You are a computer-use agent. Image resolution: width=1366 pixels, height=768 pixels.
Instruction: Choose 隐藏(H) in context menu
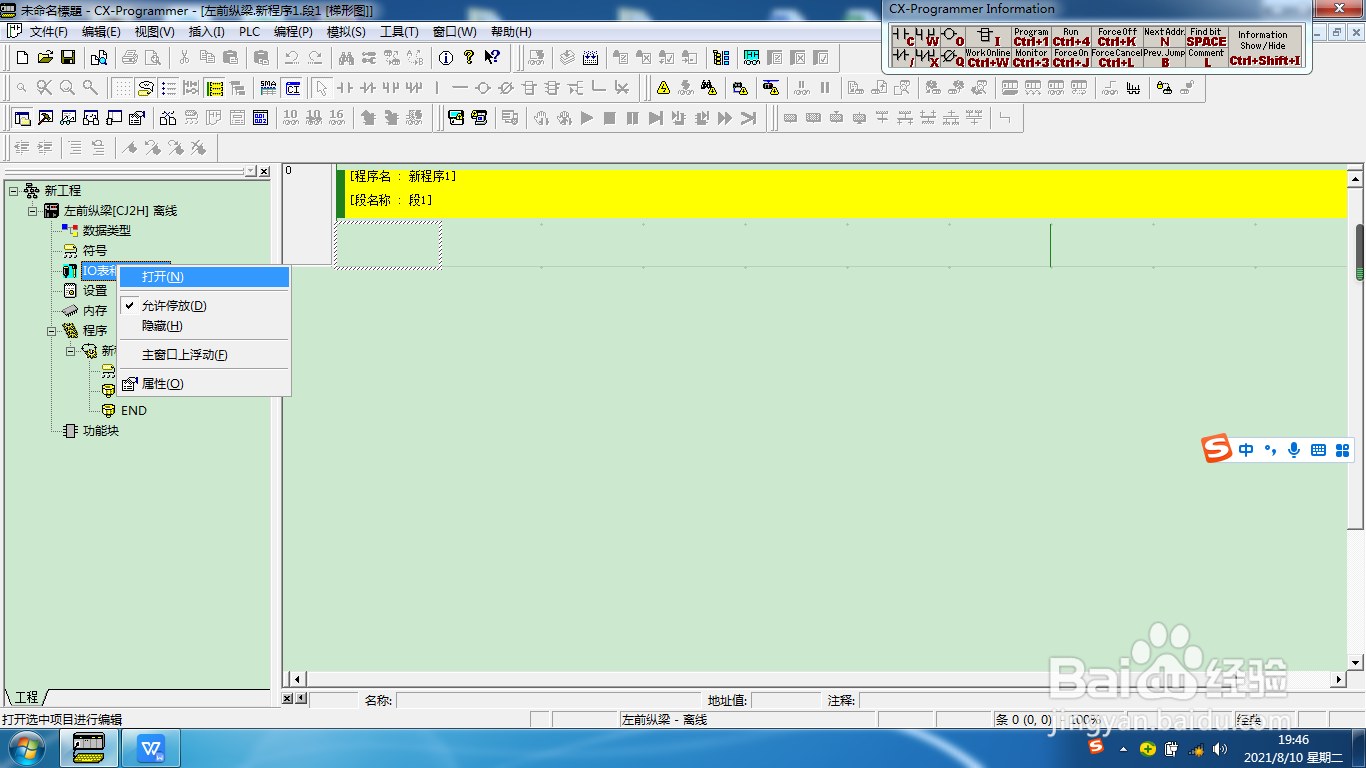pos(203,326)
